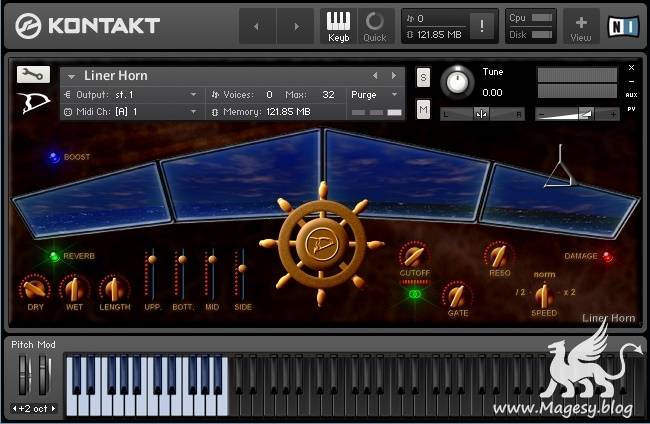Click the WET knob
The width and height of the screenshot is (650, 424).
pos(74,289)
